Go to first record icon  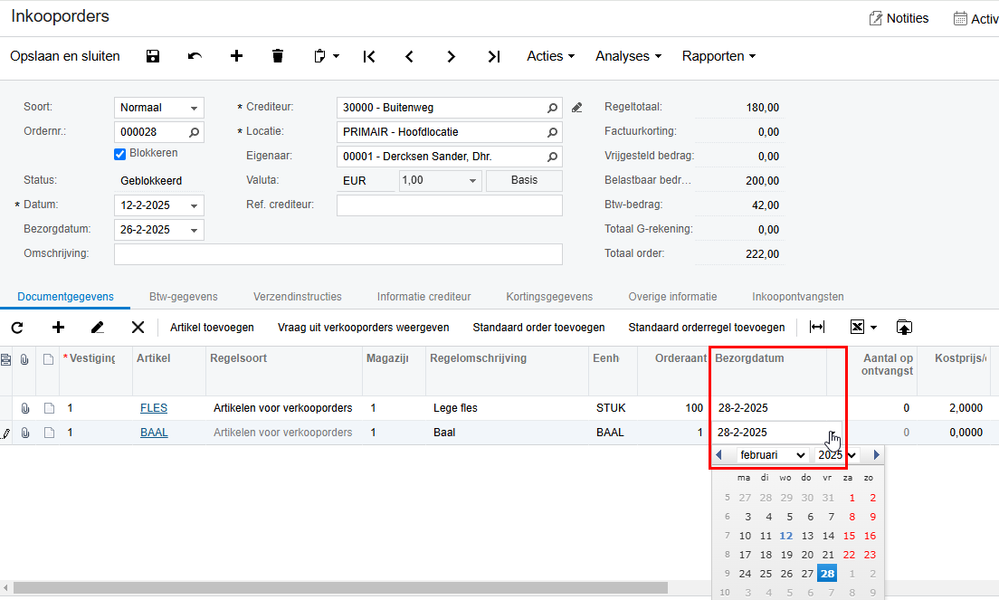369,57
